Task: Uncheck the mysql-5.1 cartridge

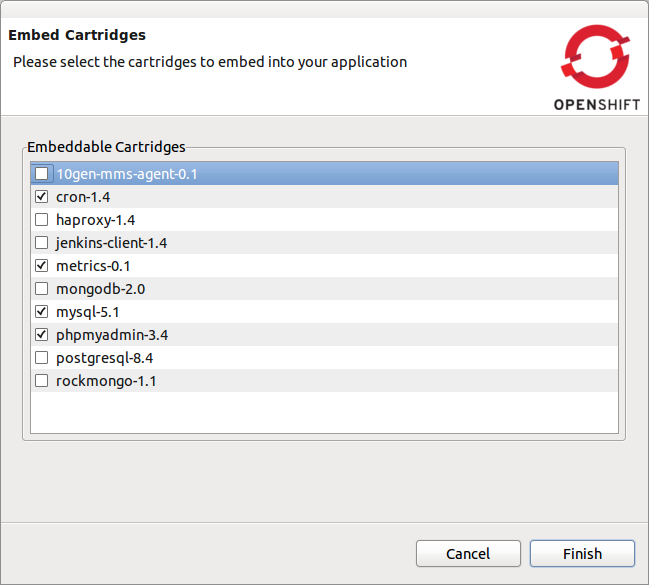Action: (x=41, y=312)
